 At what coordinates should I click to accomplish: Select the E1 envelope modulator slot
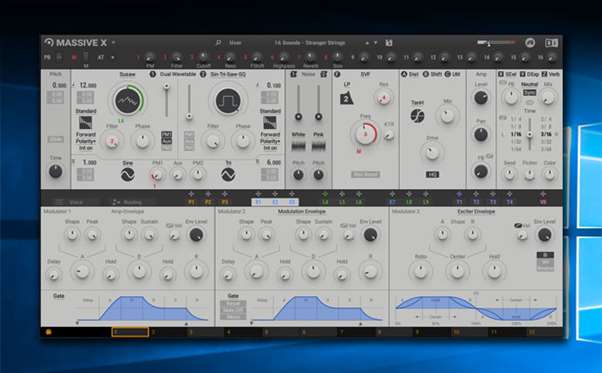coord(258,202)
